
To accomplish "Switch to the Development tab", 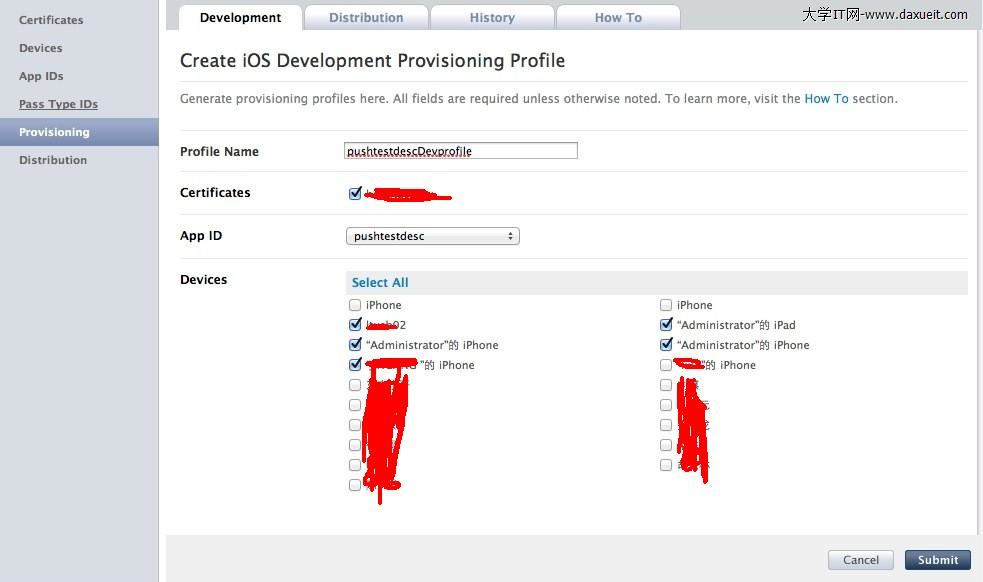I will [240, 18].
